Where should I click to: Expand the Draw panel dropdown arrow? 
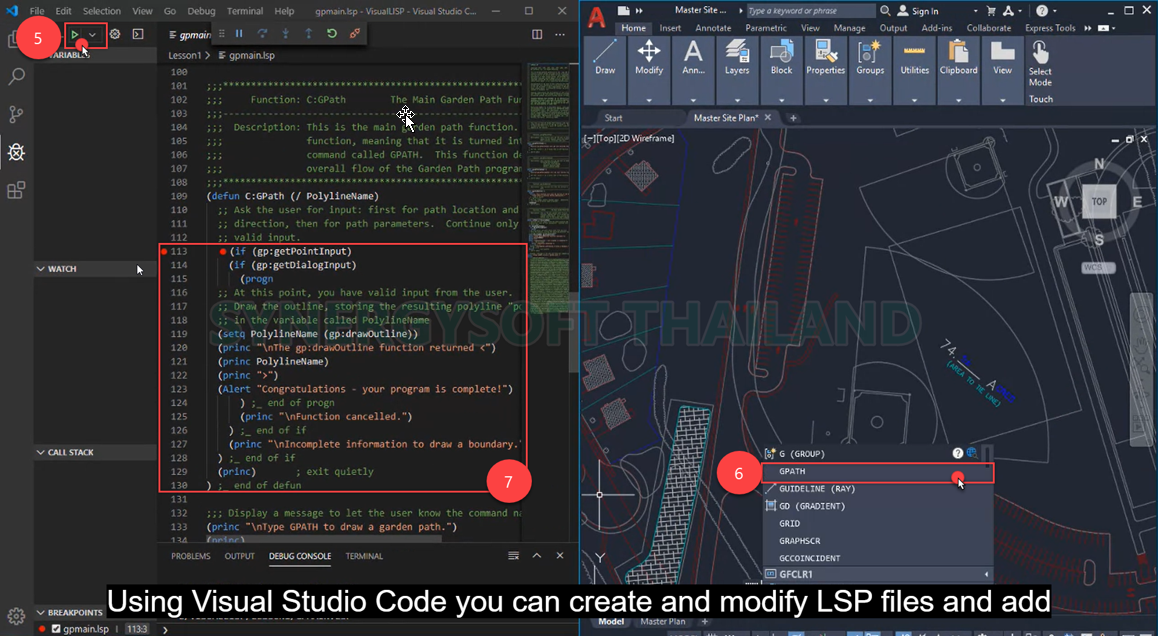[604, 98]
